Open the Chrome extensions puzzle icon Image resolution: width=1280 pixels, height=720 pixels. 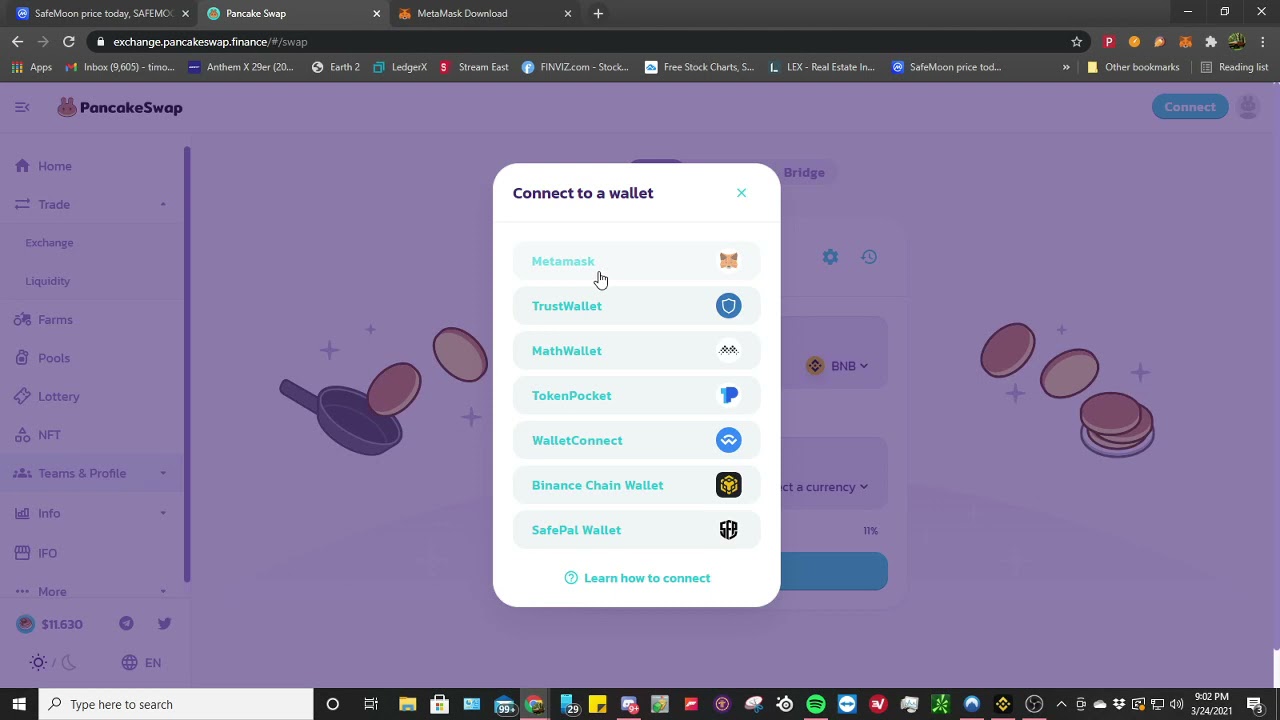pos(1211,42)
